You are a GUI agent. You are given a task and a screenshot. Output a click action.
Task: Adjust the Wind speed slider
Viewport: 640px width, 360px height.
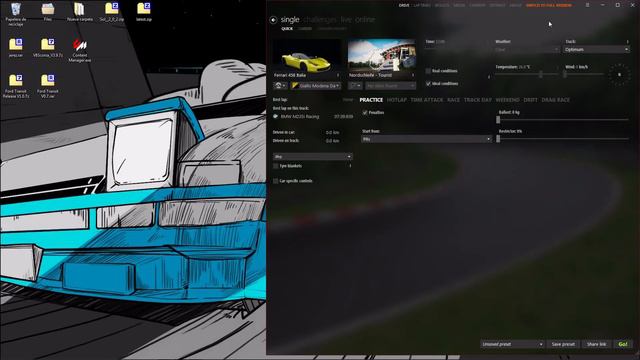pyautogui.click(x=584, y=75)
